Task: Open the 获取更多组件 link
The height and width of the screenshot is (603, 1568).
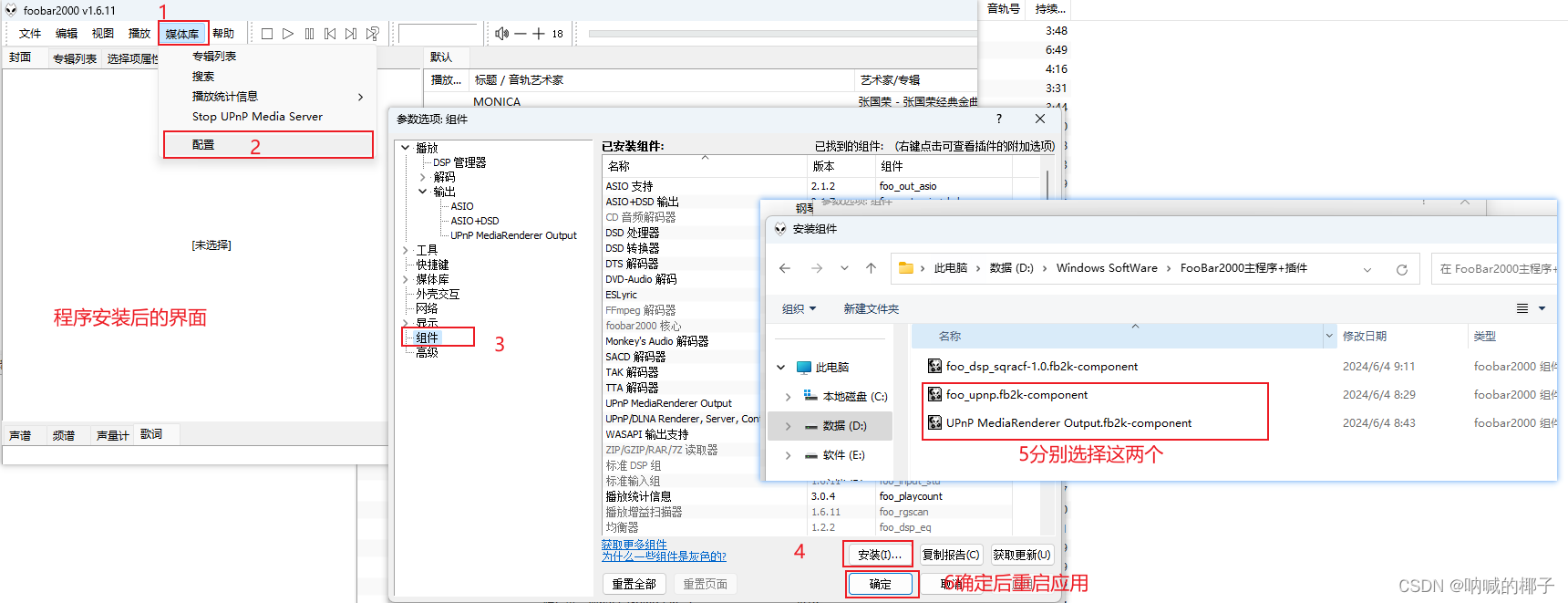Action: point(634,545)
